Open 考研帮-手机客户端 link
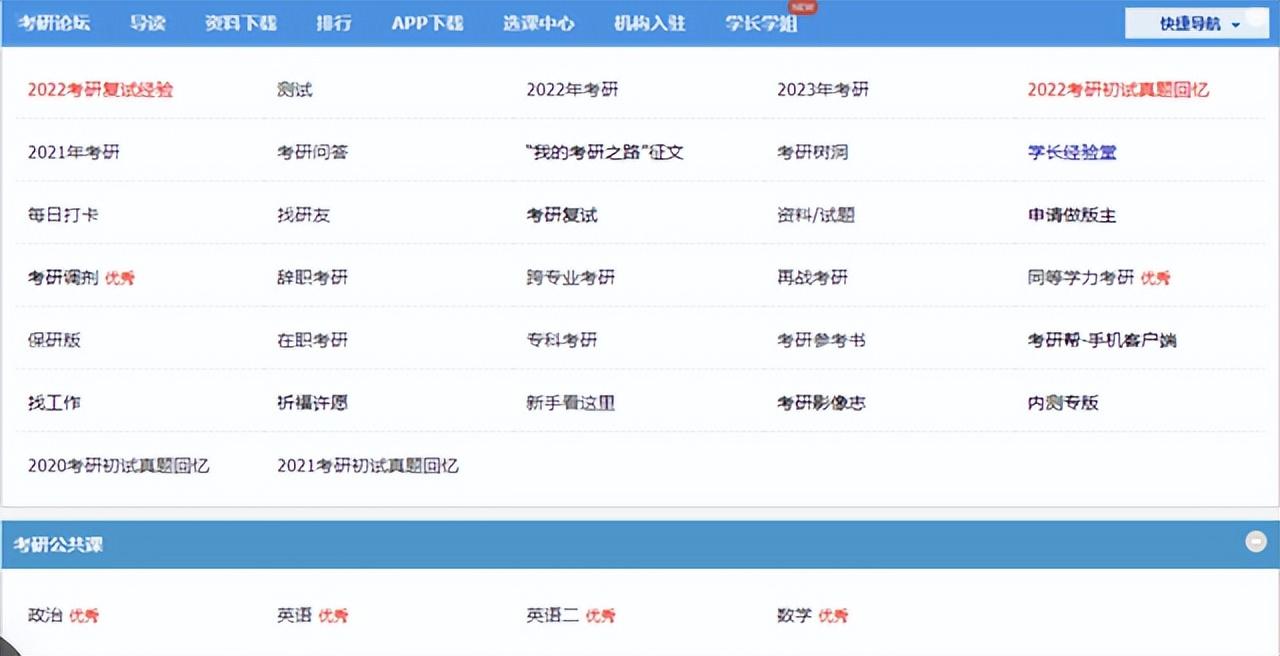Viewport: 1280px width, 656px height. [x=1102, y=340]
